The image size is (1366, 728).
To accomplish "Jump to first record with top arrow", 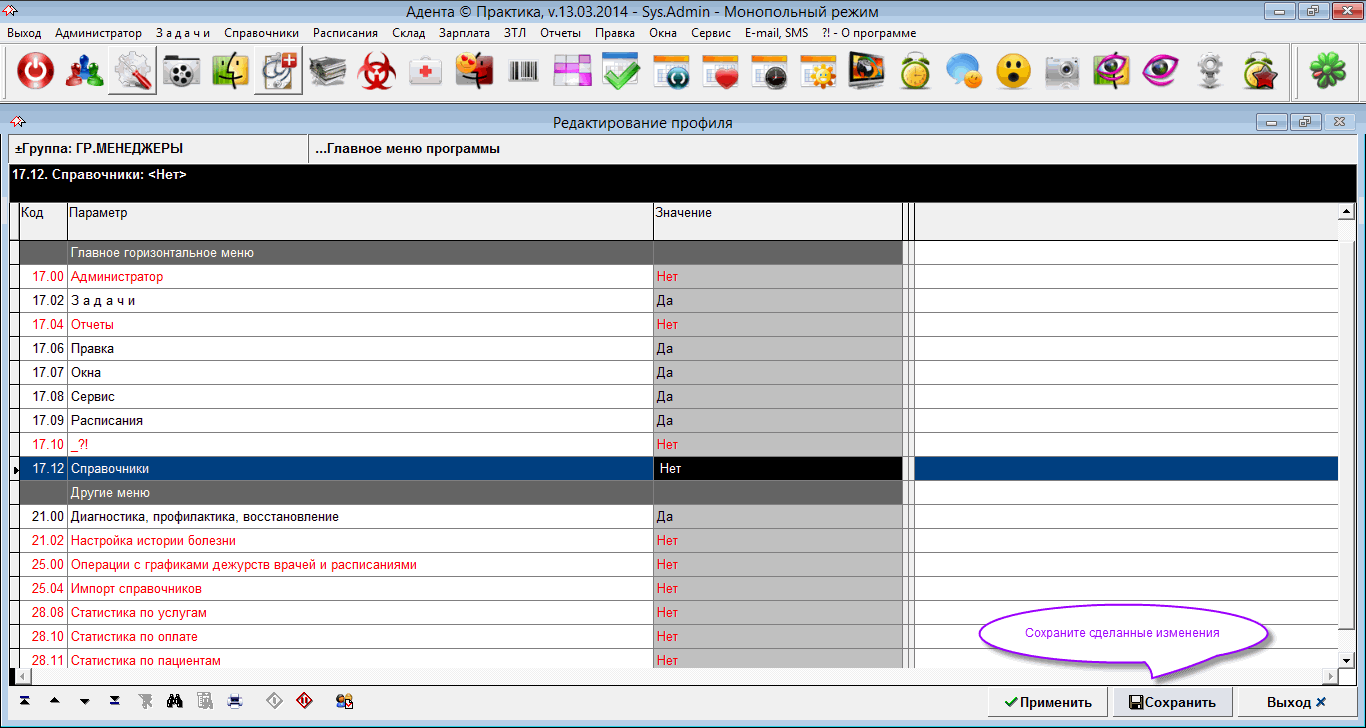I will click(24, 701).
